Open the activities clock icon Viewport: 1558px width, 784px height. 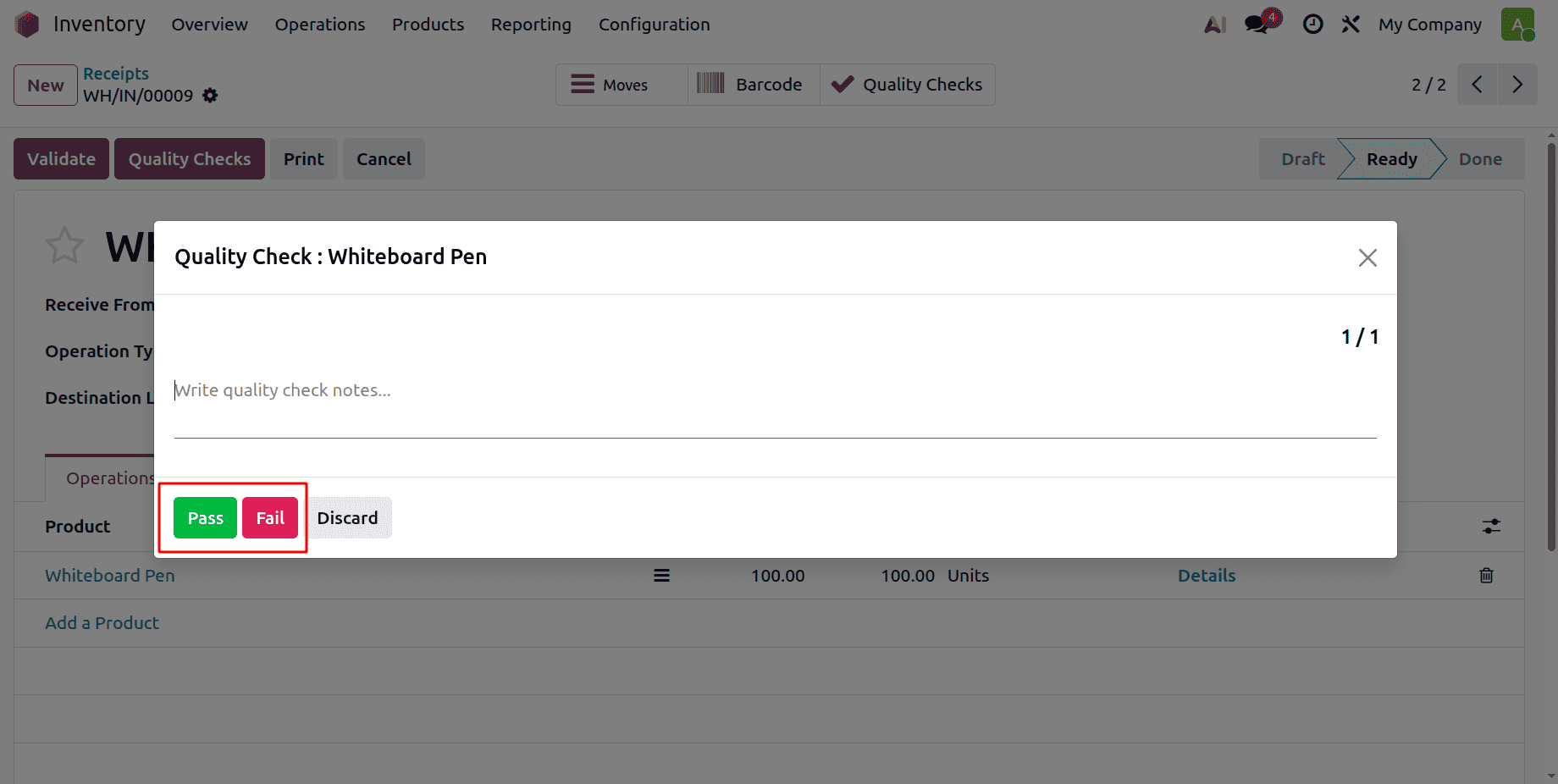[1312, 25]
